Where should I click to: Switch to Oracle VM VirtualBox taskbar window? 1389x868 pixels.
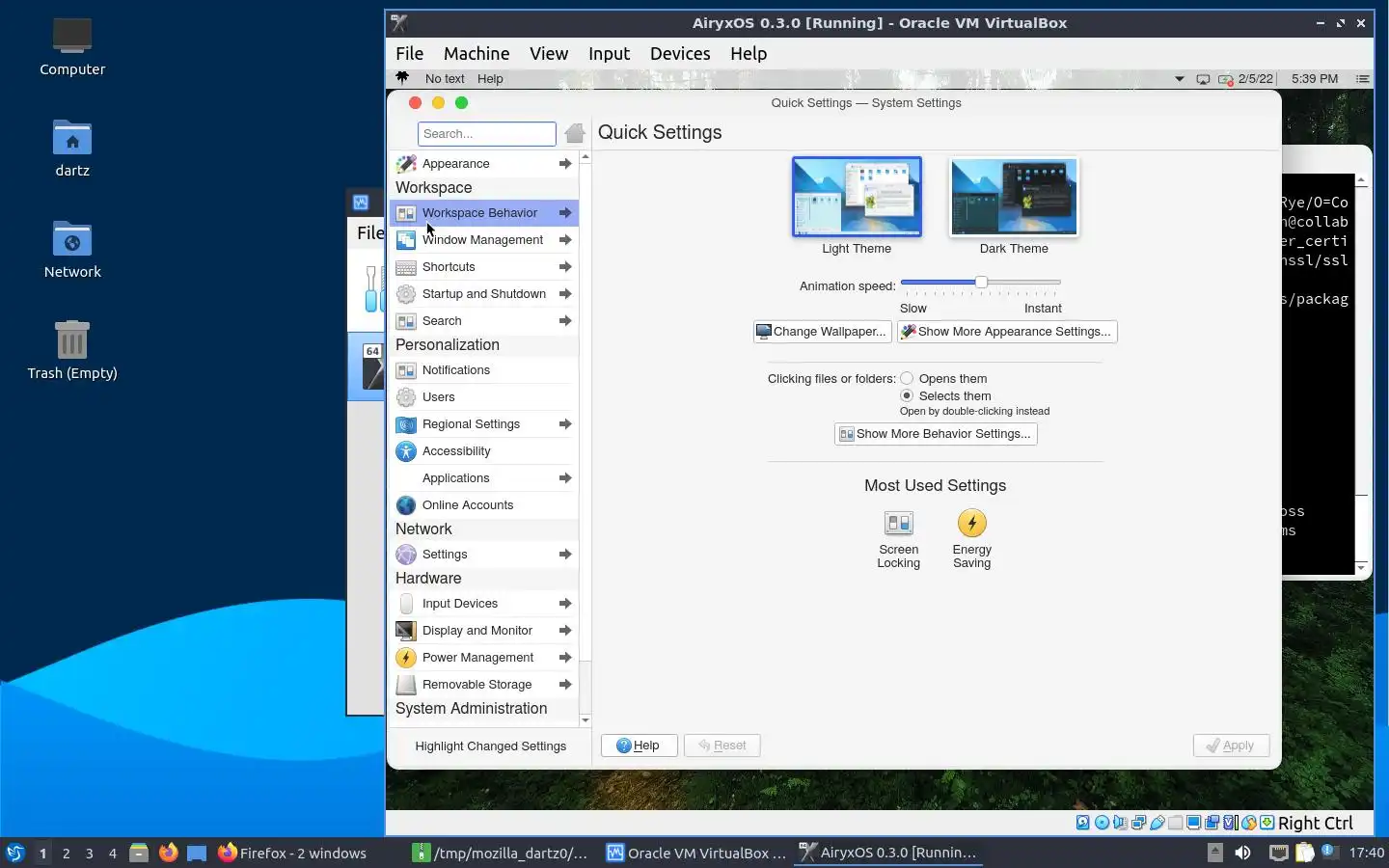click(695, 853)
